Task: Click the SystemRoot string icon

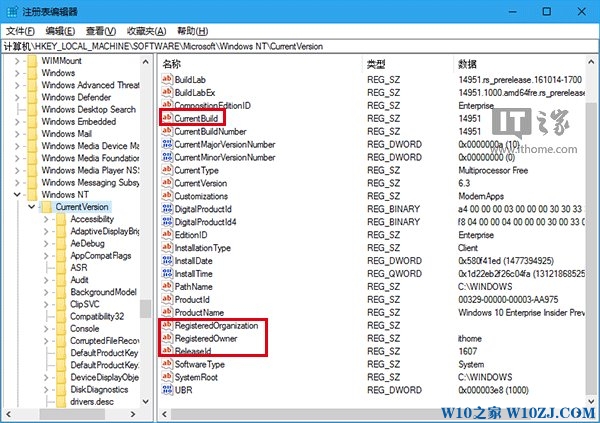Action: point(167,377)
